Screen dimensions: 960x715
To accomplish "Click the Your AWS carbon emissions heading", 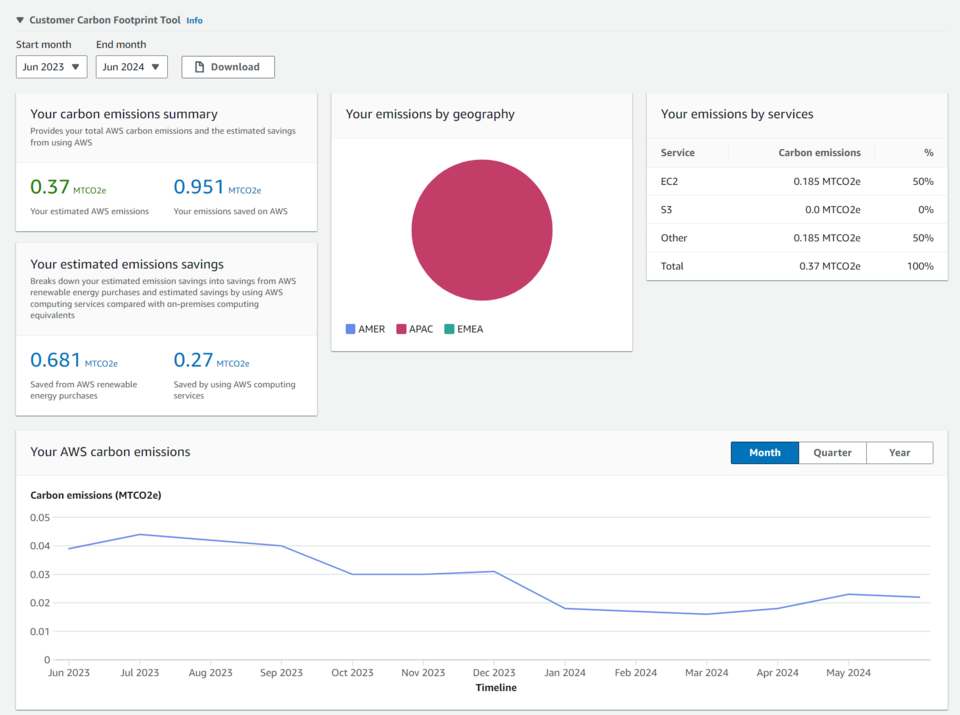I will click(x=110, y=452).
